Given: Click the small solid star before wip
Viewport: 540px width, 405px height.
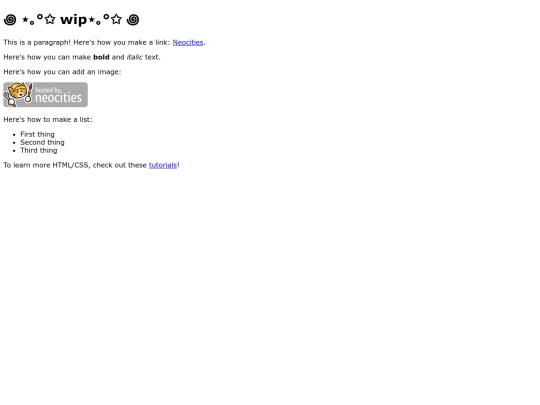Looking at the screenshot, I should (x=25, y=19).
